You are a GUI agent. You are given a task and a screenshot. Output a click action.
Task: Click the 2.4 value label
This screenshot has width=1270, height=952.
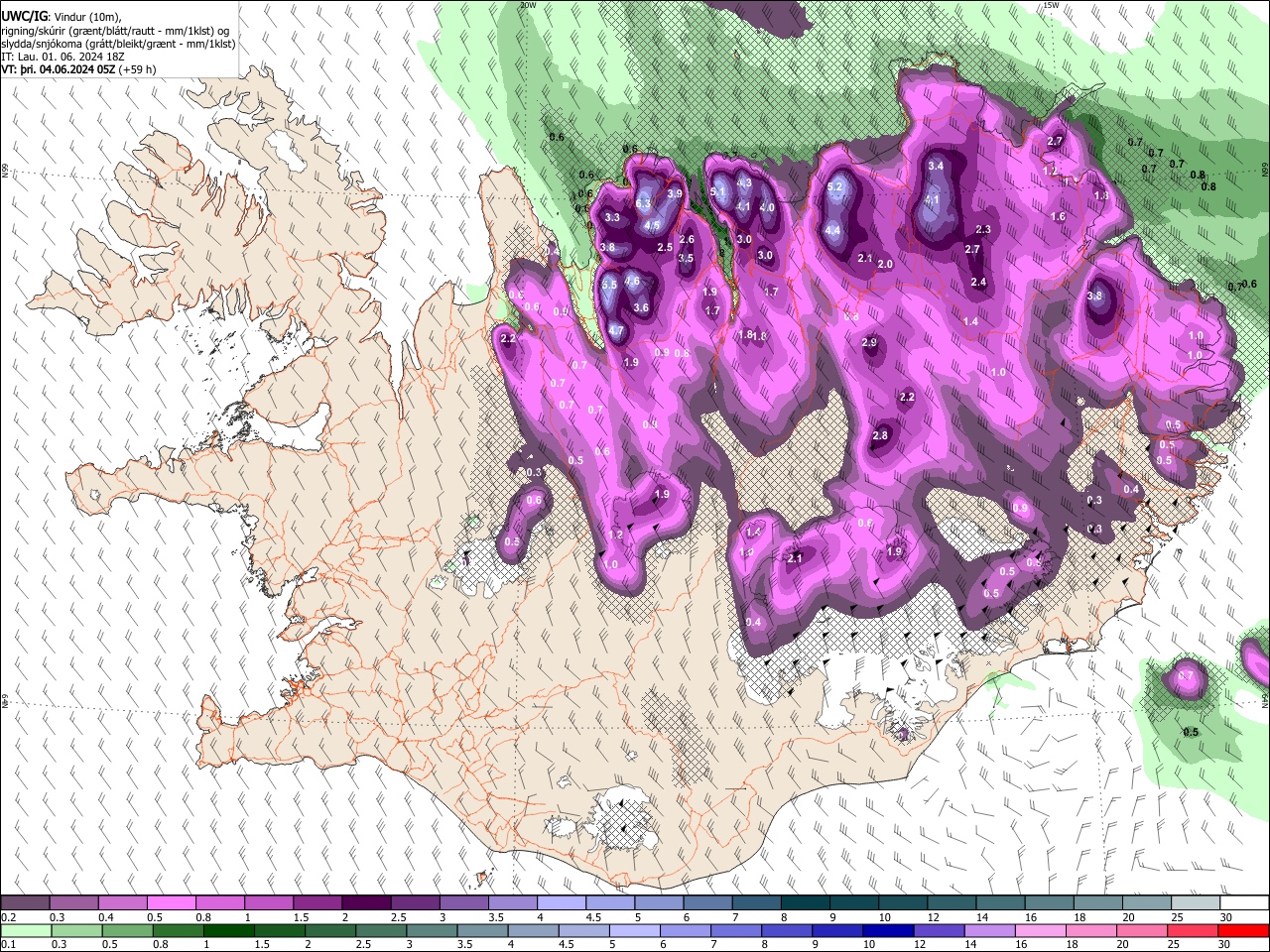tap(978, 282)
